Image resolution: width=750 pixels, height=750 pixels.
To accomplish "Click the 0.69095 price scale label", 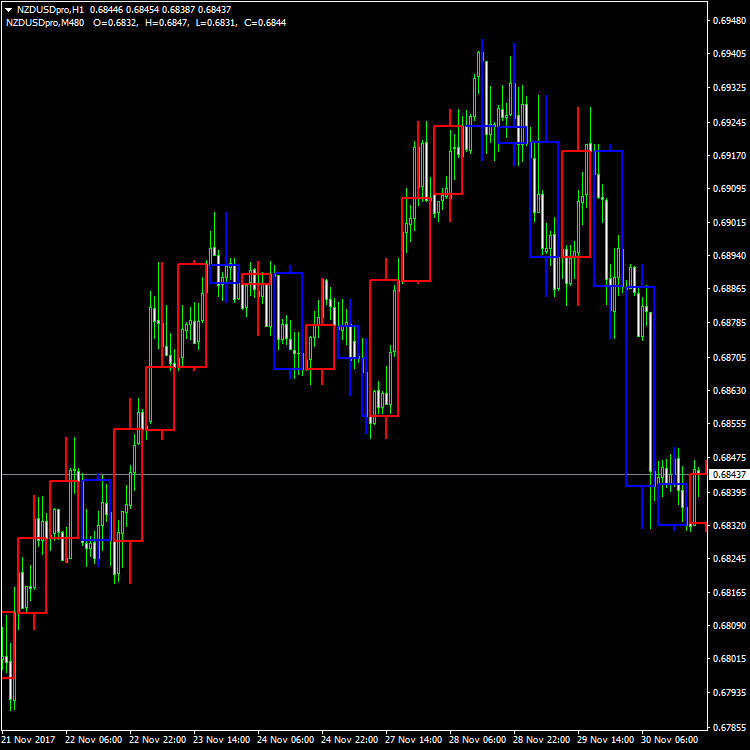I will tap(729, 188).
